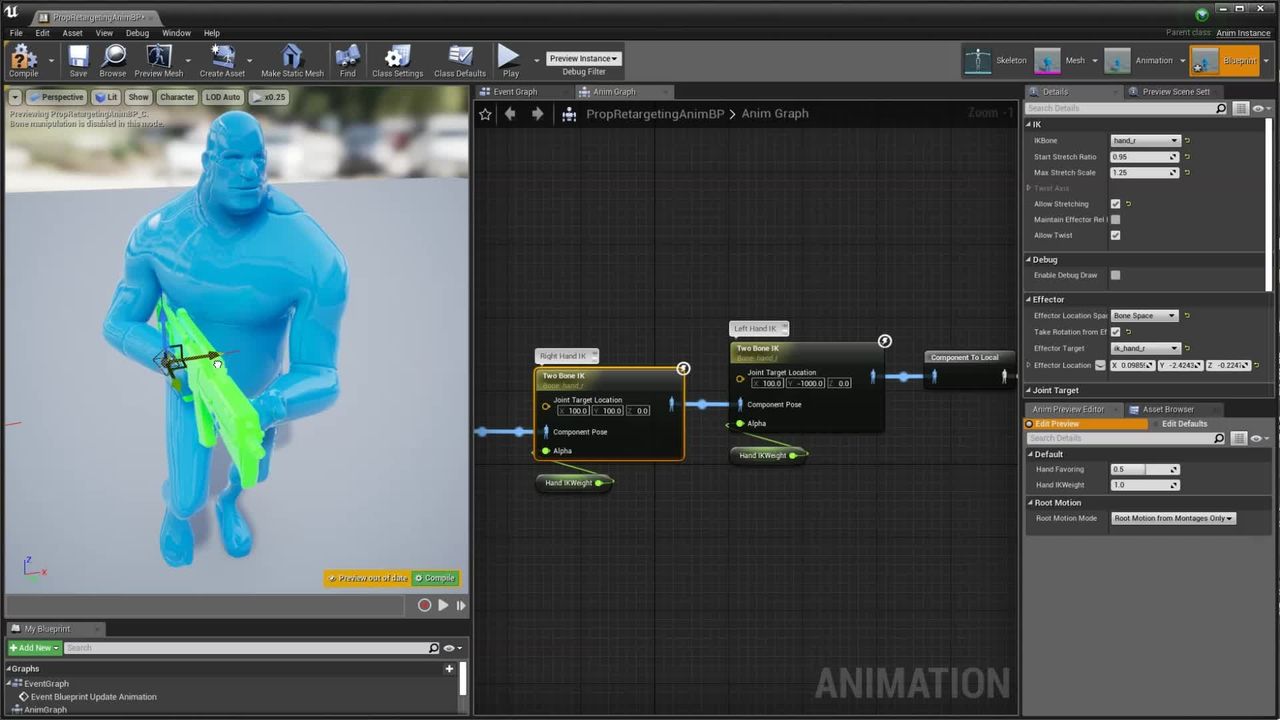Open Preview Instance debug filter dropdown

584,58
